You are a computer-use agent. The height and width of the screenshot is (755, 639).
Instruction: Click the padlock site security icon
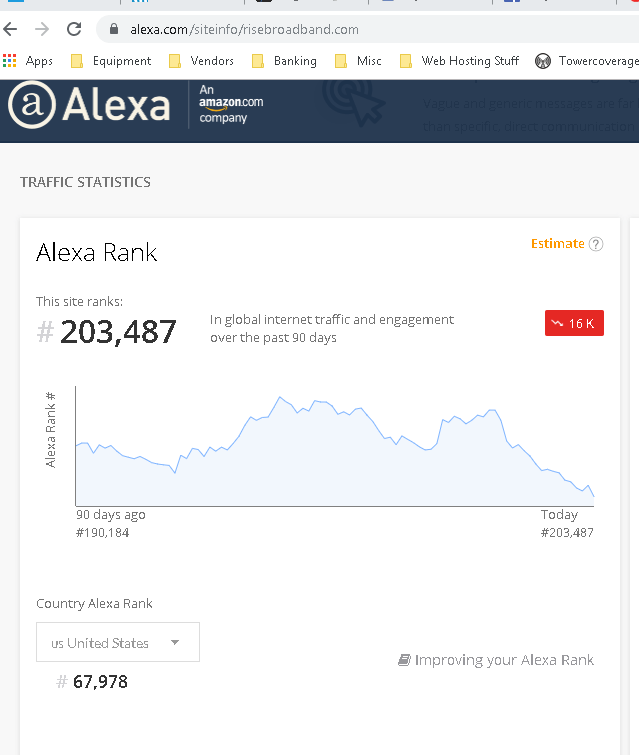(114, 29)
